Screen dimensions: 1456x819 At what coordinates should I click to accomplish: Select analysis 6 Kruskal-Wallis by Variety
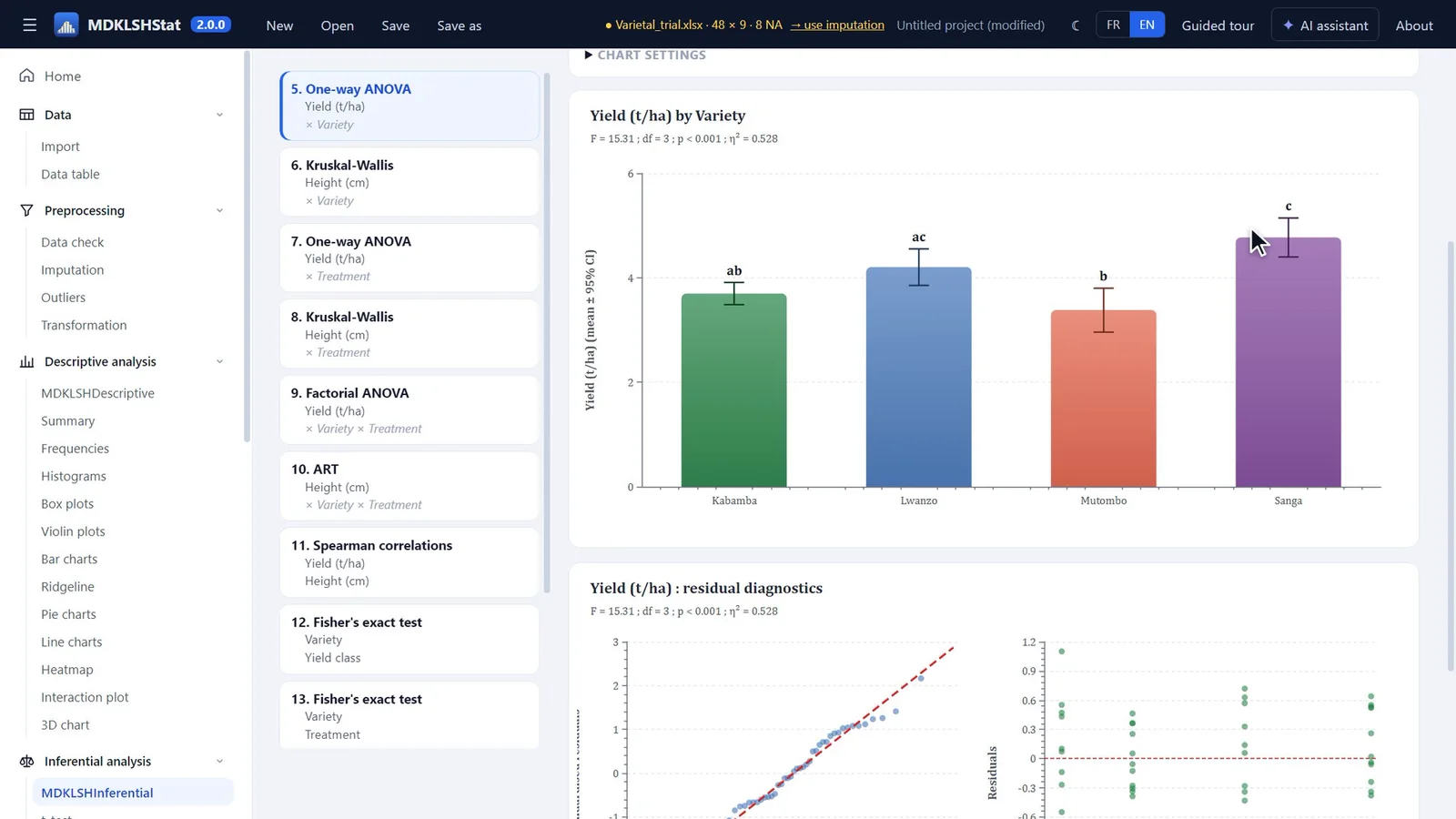tap(409, 182)
